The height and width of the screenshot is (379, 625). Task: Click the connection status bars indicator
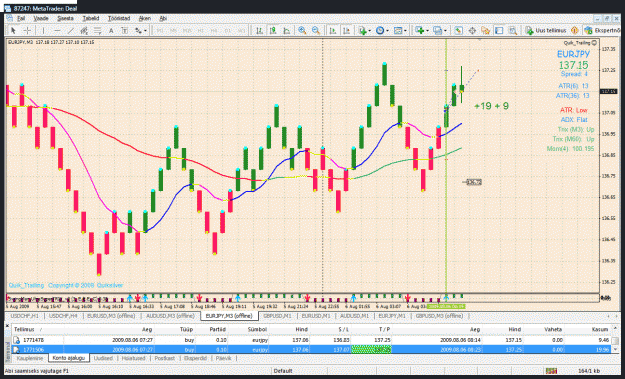click(551, 371)
